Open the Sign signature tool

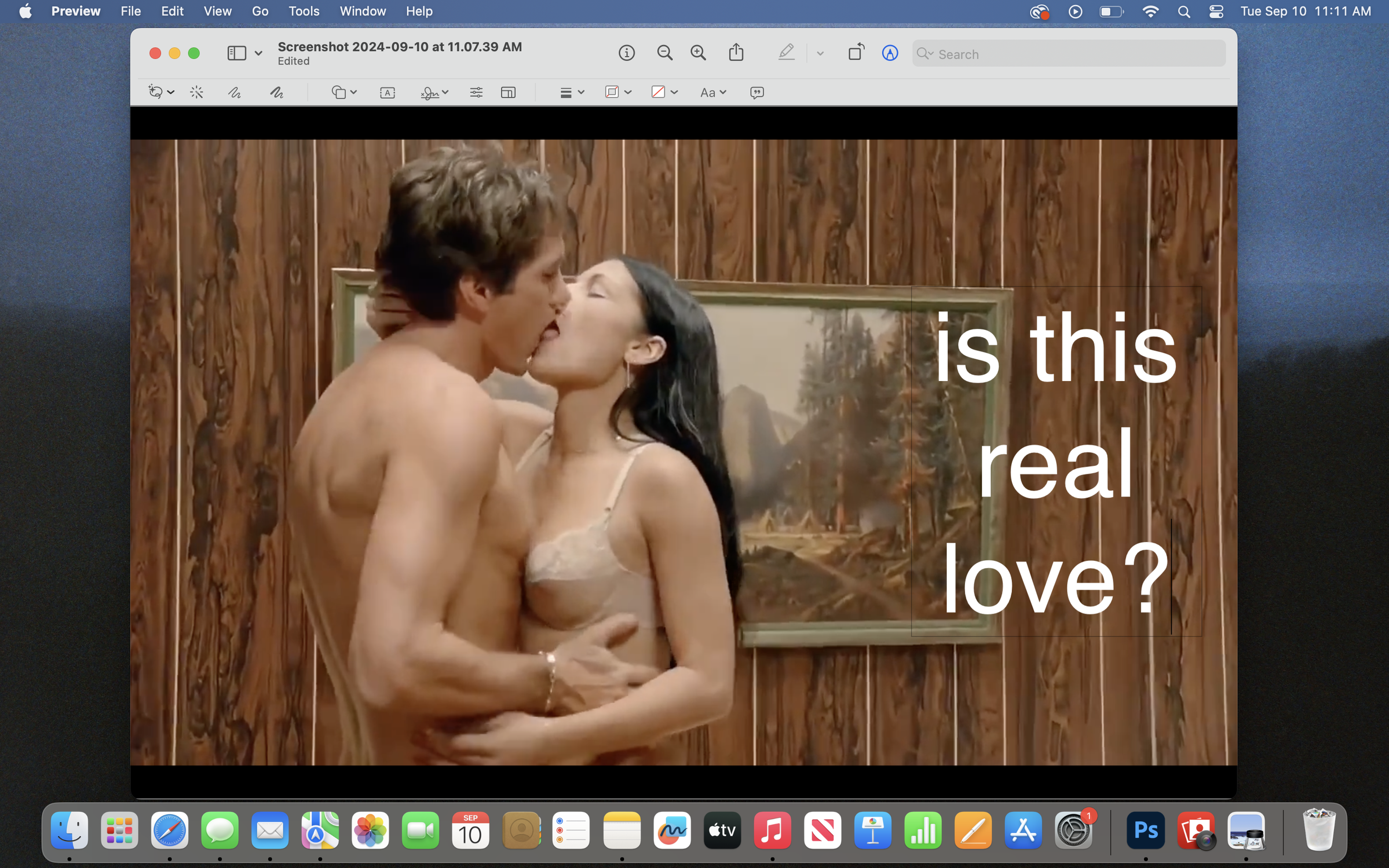[x=429, y=92]
